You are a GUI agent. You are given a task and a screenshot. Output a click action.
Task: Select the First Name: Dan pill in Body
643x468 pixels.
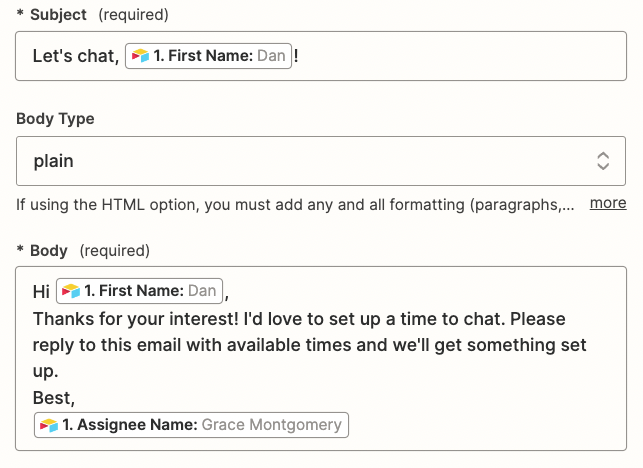pyautogui.click(x=139, y=291)
